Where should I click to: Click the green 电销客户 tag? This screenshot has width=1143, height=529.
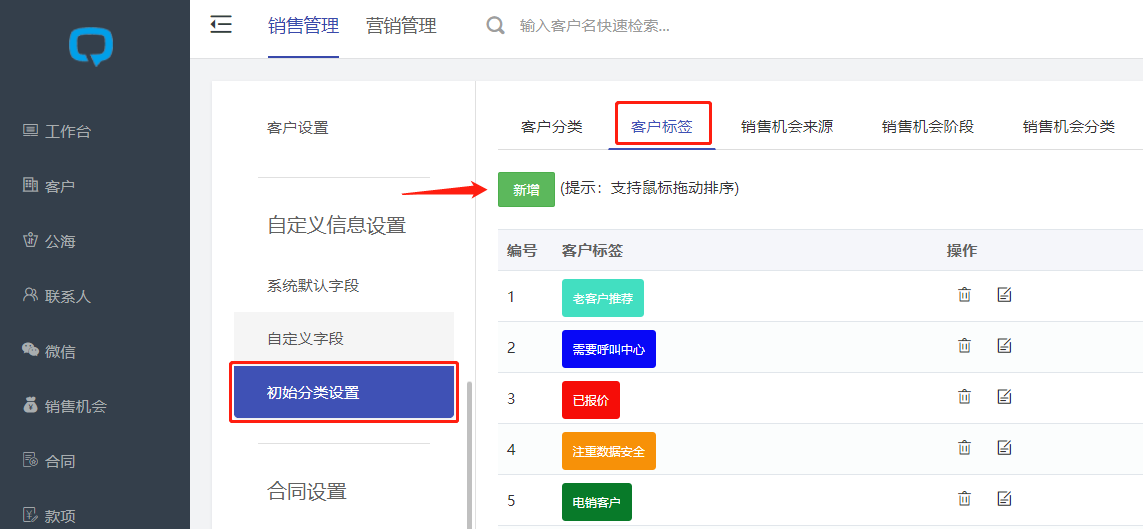point(597,502)
